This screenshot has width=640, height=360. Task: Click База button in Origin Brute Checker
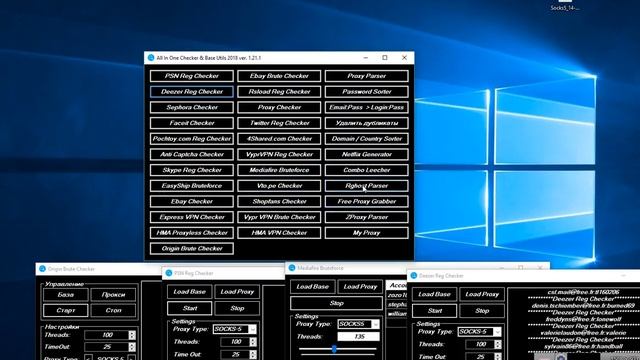tap(66, 295)
